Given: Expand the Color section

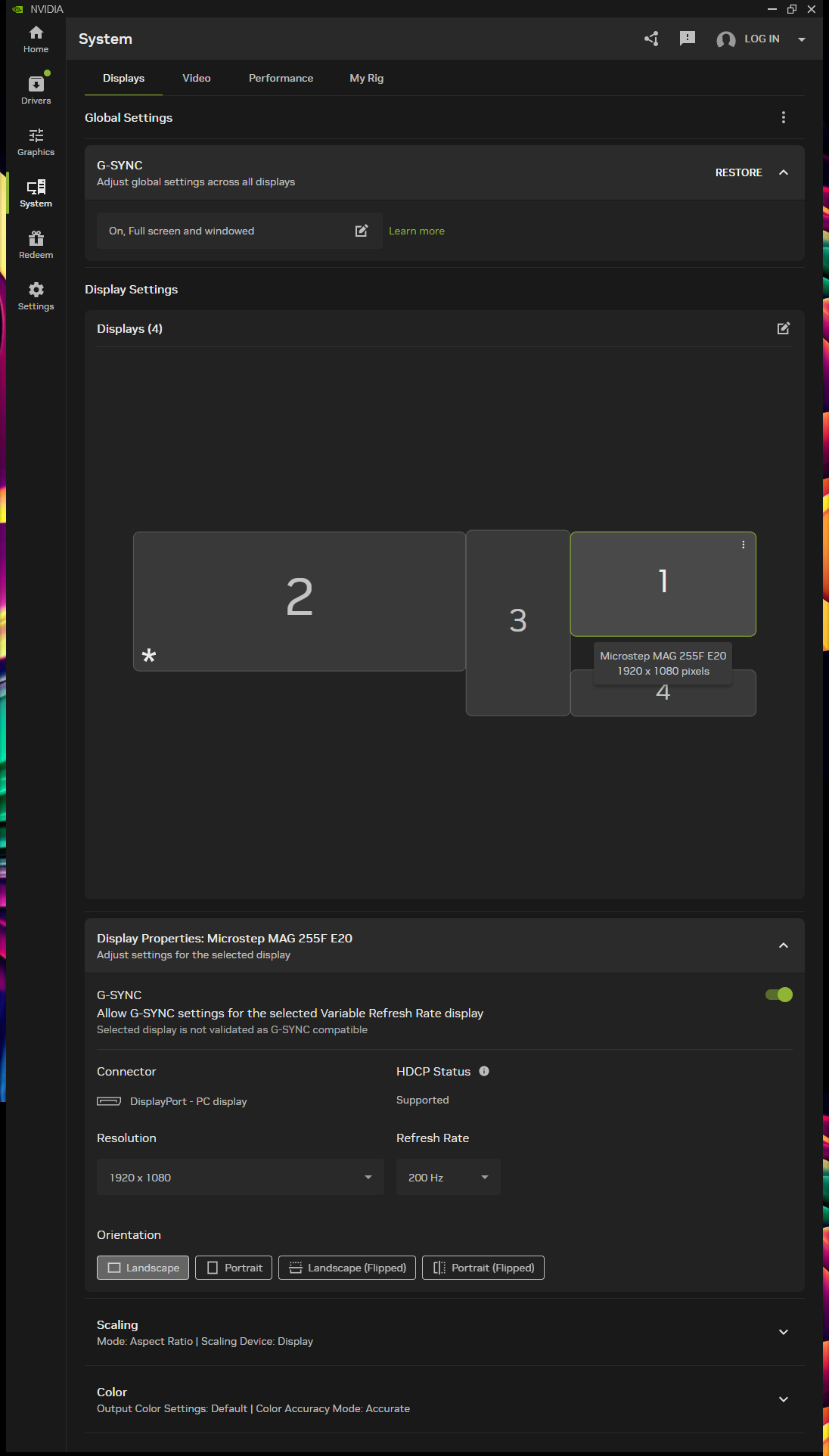Looking at the screenshot, I should (784, 1399).
